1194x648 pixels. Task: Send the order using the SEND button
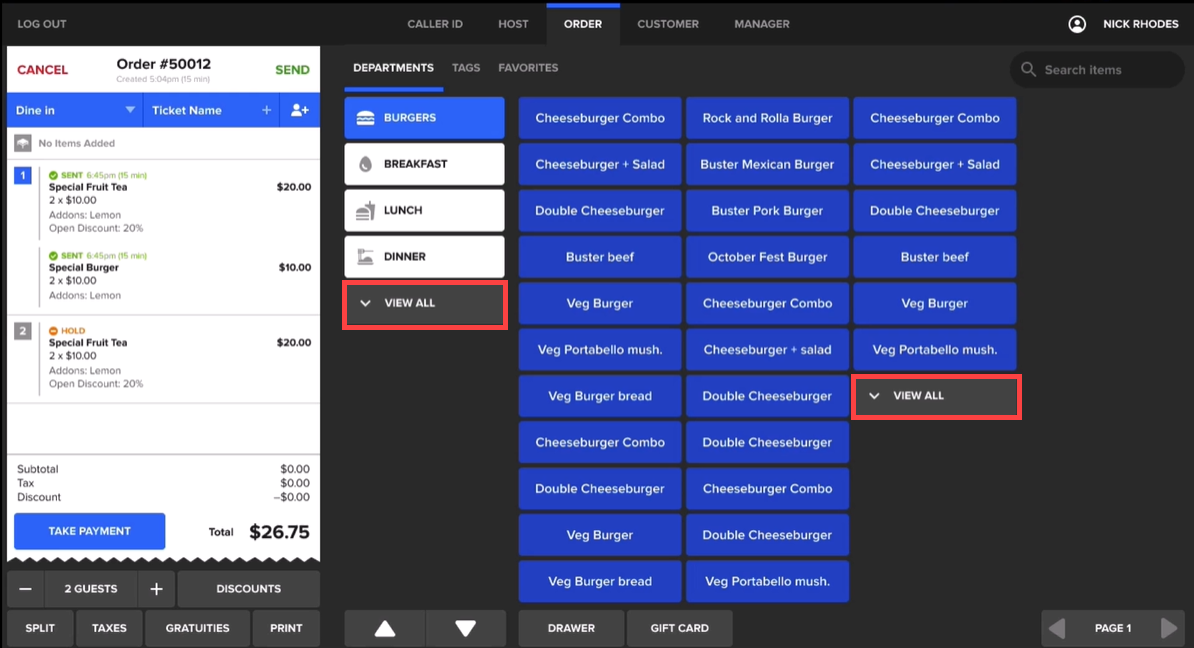tap(292, 70)
